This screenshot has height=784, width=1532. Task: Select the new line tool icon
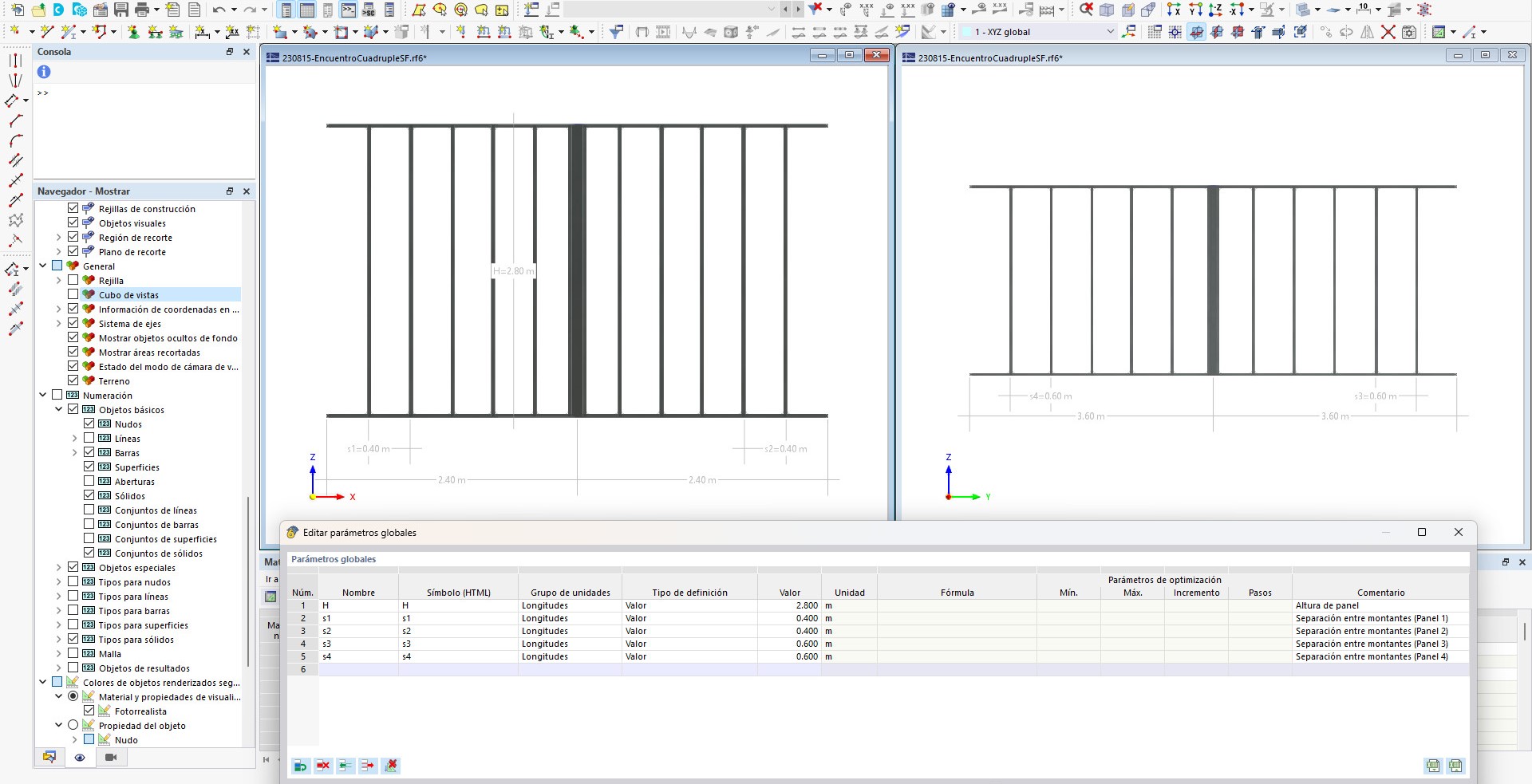point(46,32)
